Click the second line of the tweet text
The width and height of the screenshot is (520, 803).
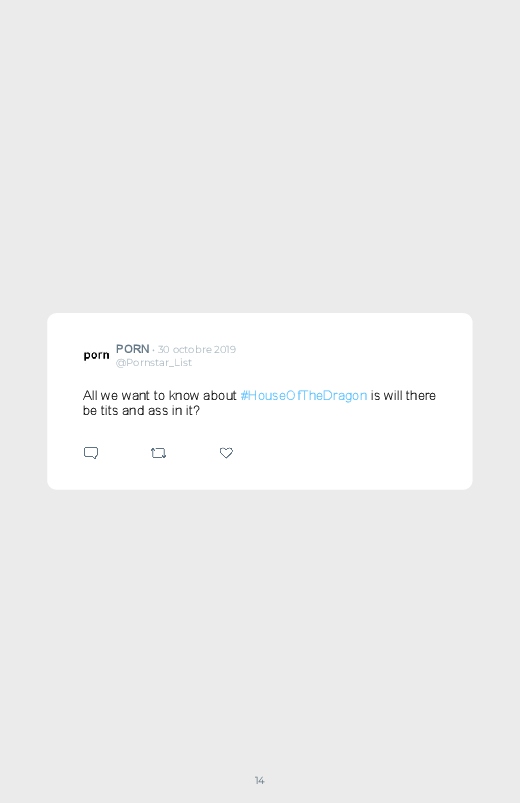141,411
